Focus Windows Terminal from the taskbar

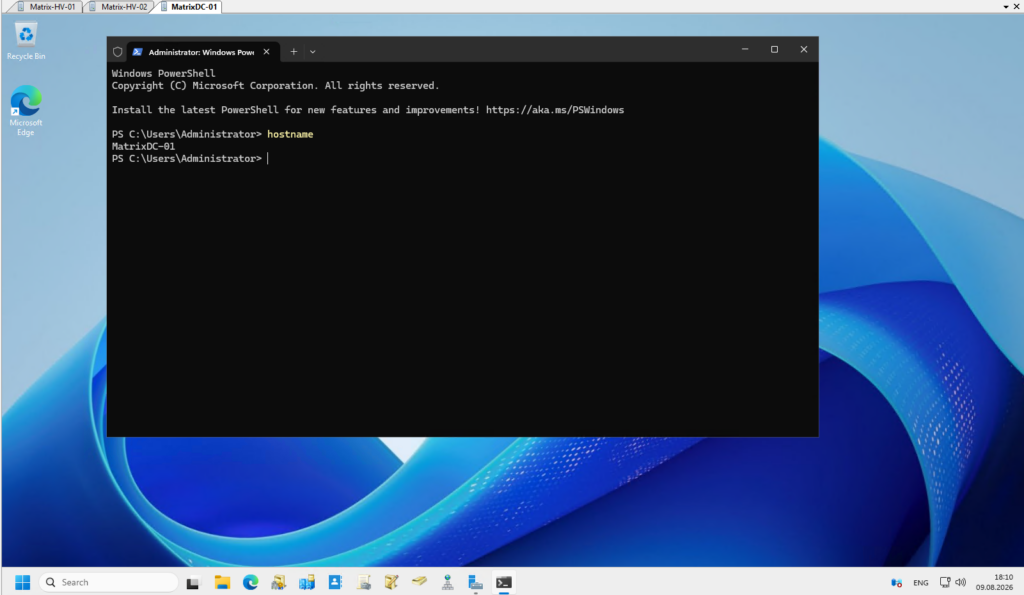coord(504,583)
